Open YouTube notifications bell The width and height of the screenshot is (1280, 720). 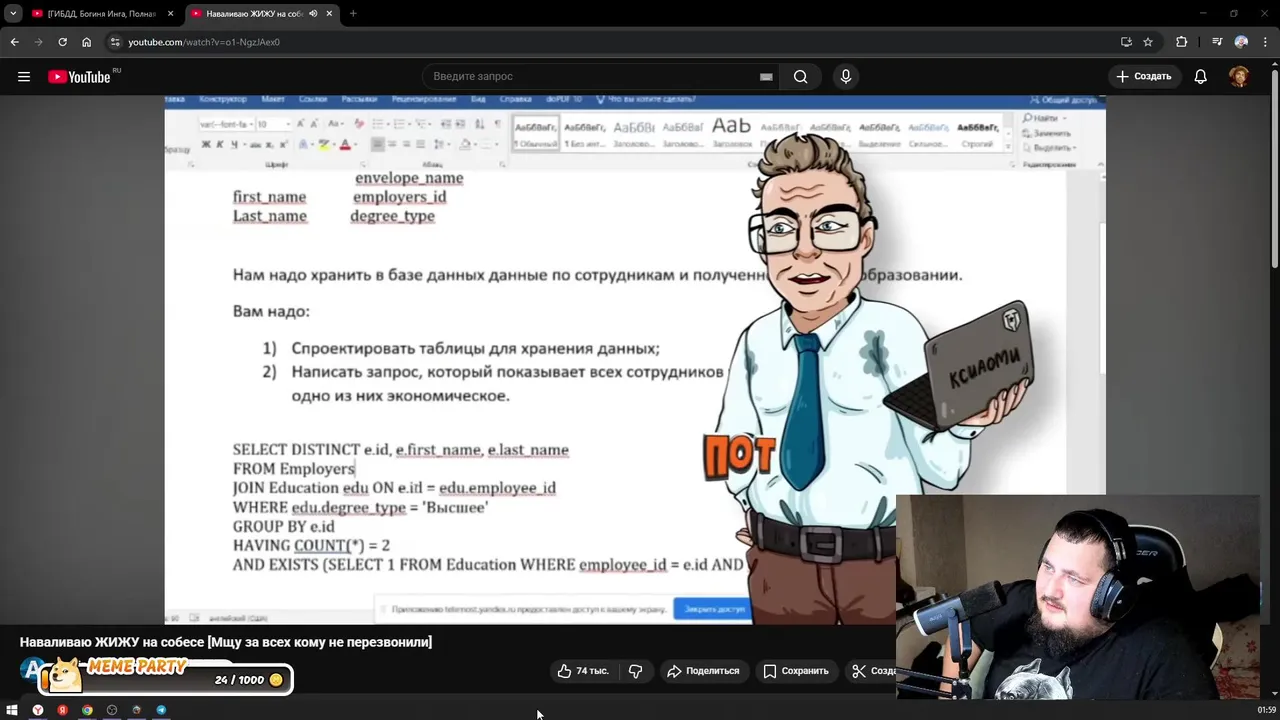[1201, 76]
